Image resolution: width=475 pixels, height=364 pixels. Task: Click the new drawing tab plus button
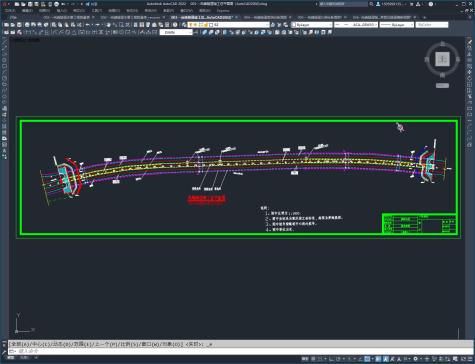pyautogui.click(x=425, y=17)
